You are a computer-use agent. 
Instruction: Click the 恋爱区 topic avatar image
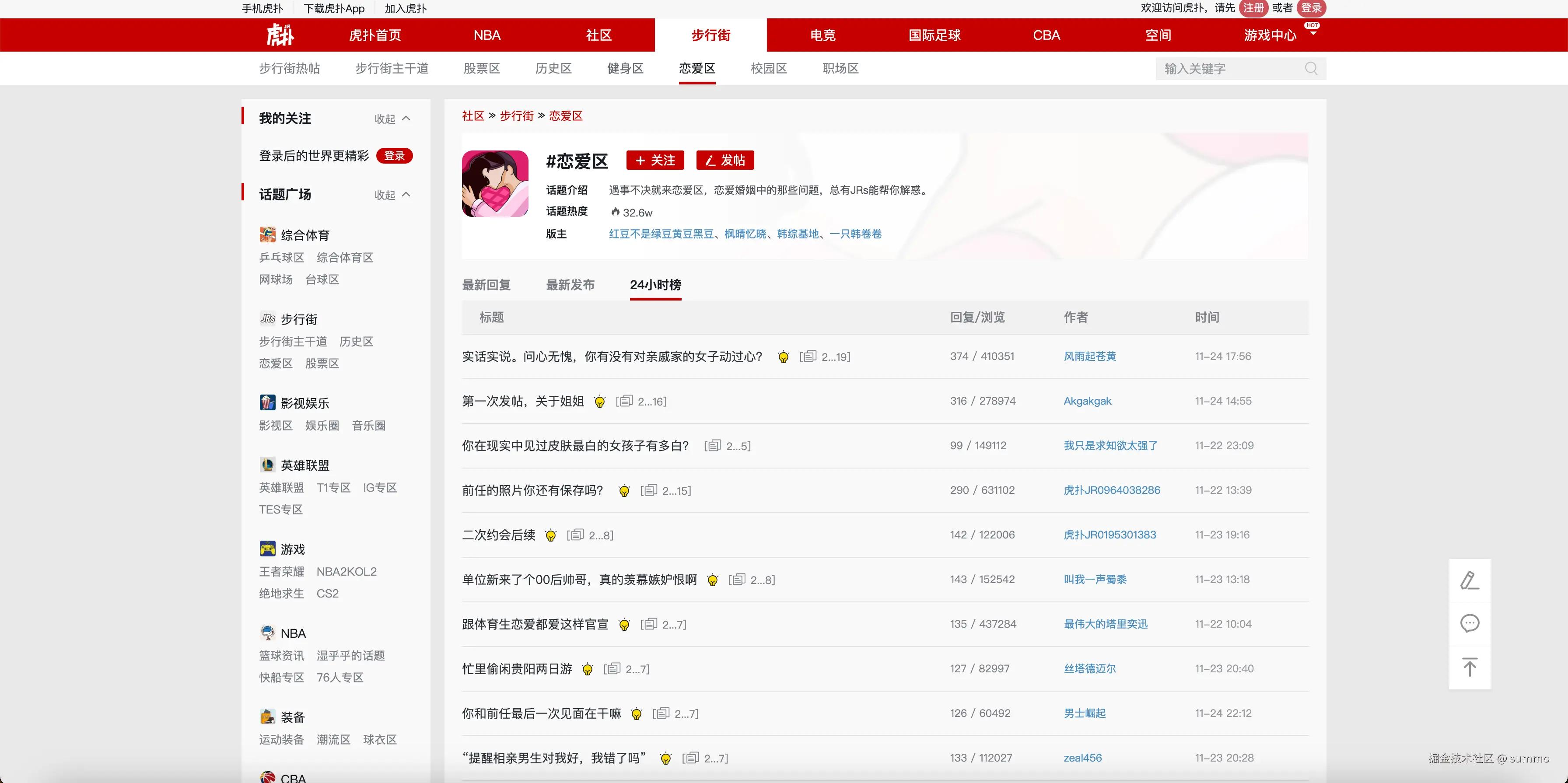pyautogui.click(x=495, y=184)
